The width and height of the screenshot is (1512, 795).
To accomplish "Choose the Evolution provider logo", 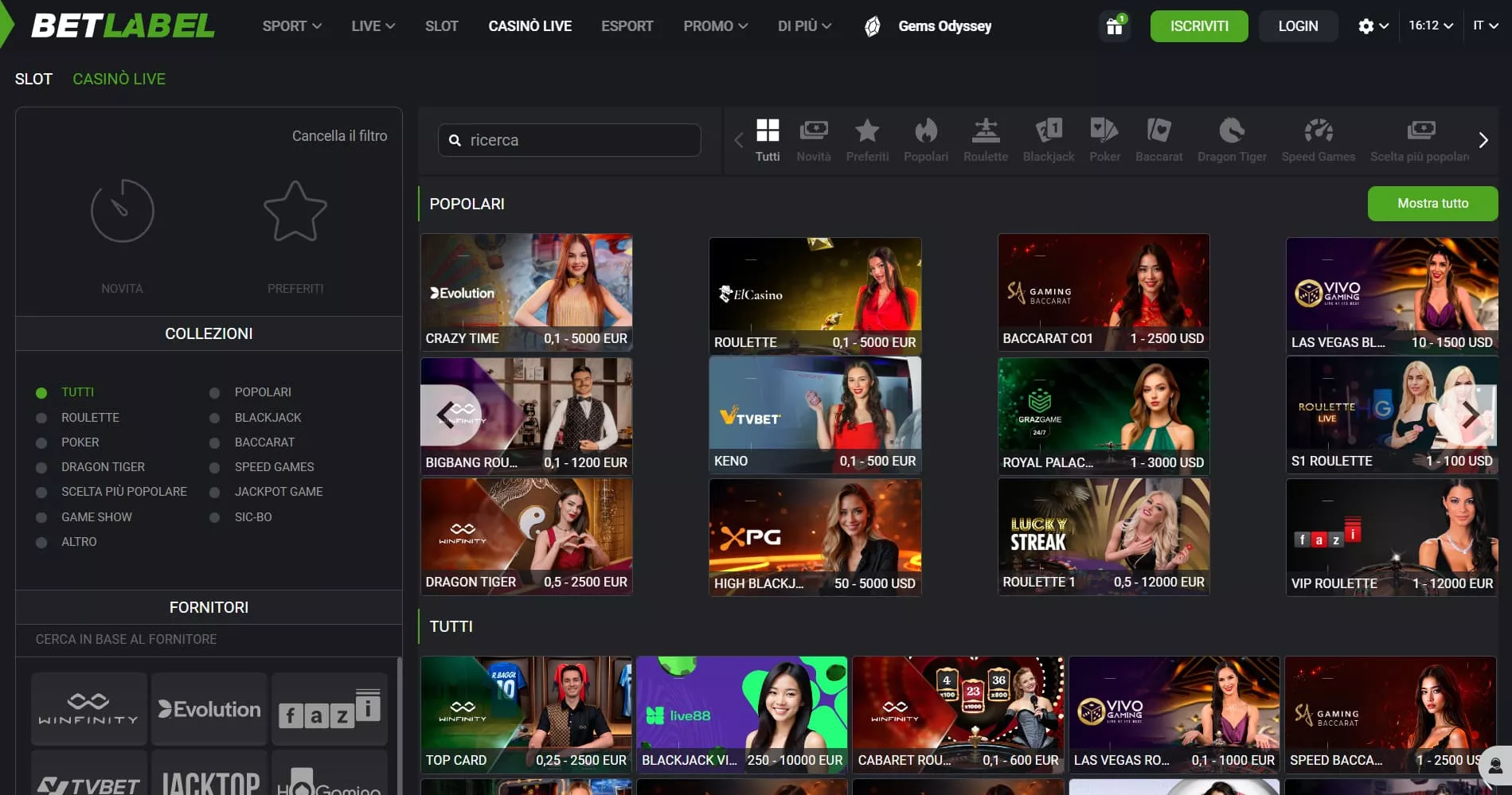I will 209,708.
